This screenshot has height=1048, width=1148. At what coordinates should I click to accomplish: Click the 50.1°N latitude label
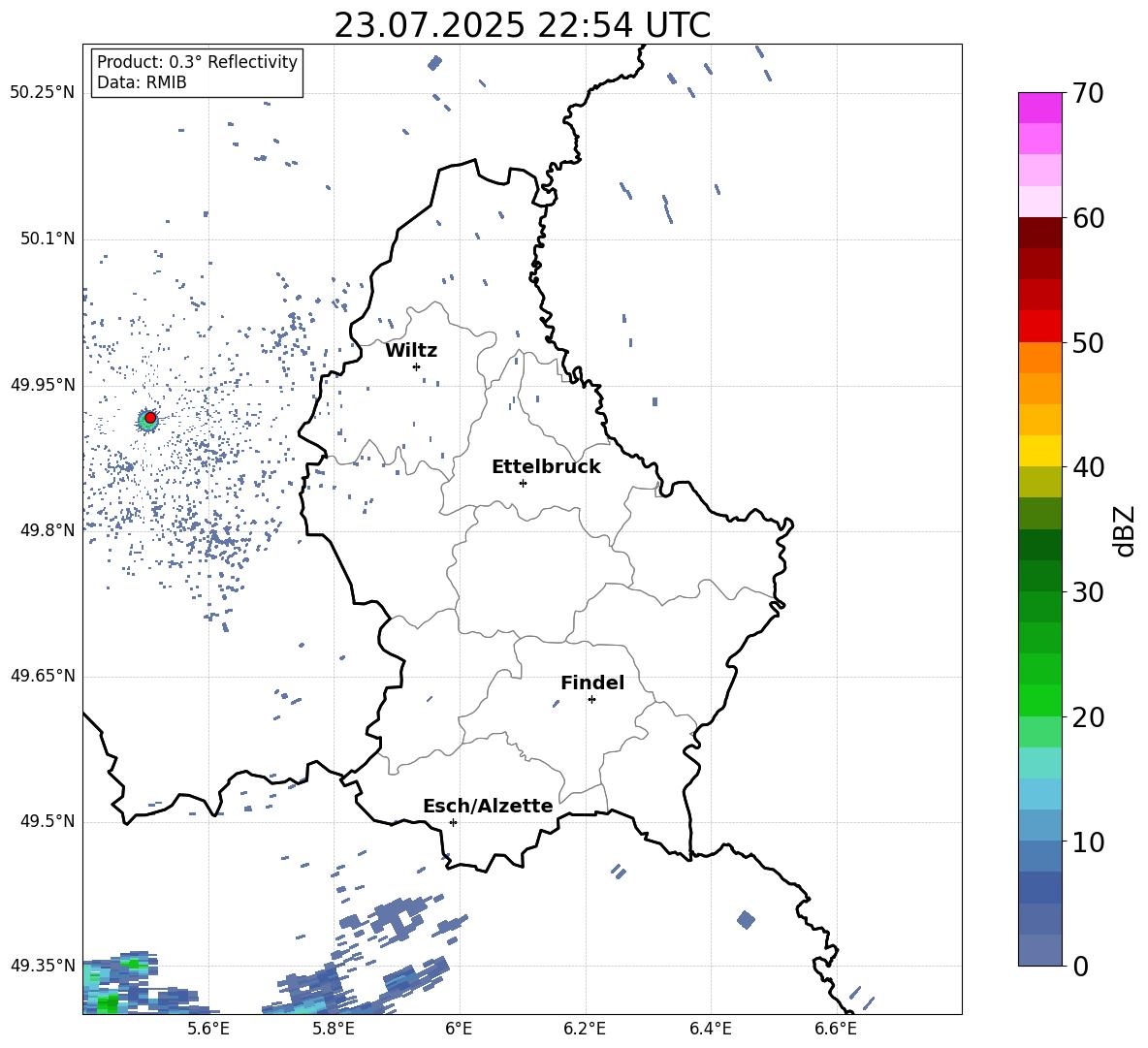48,238
